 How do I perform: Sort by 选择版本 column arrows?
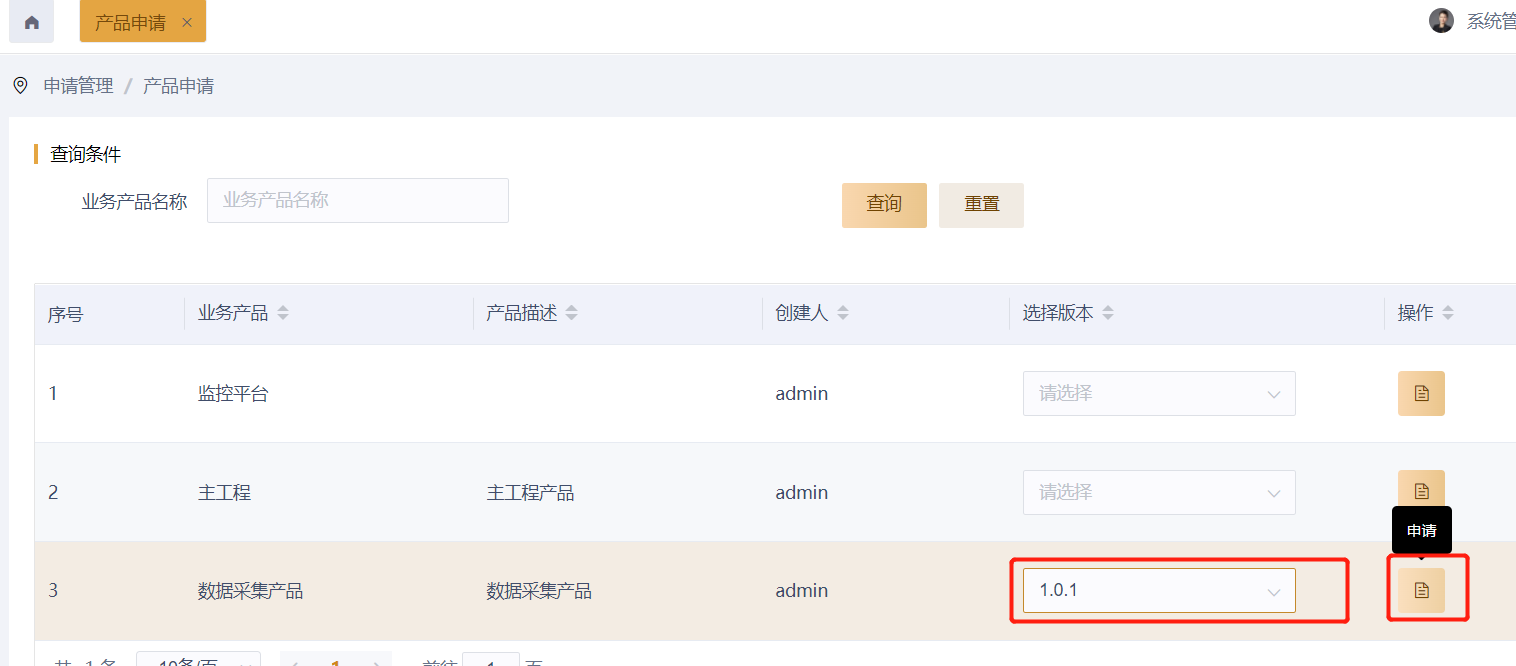click(1107, 313)
